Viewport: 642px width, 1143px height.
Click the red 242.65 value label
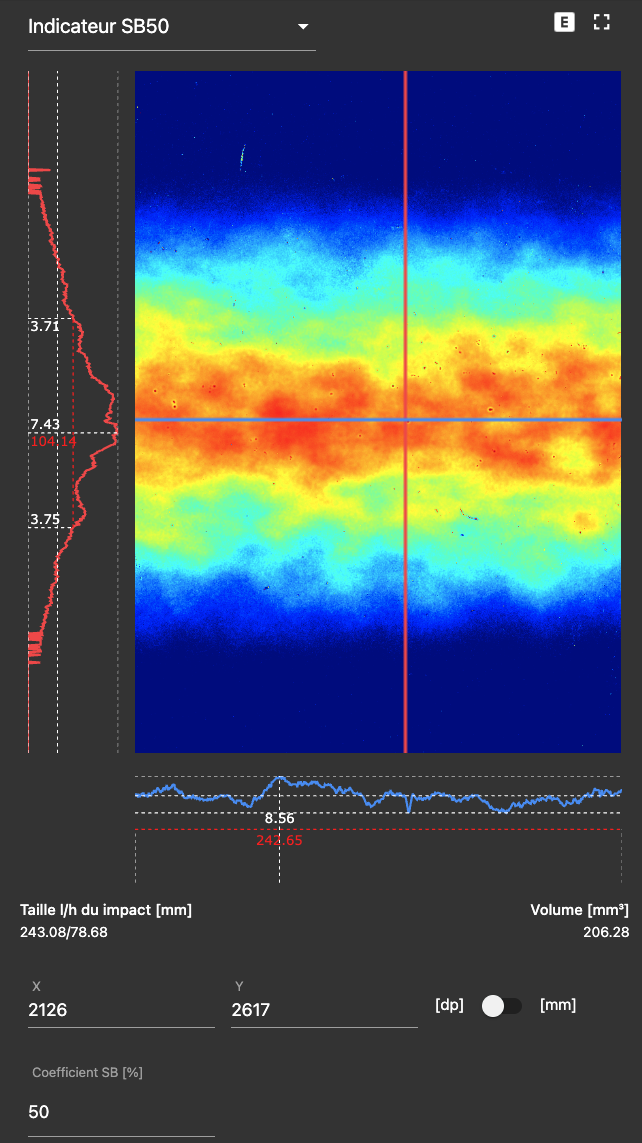(279, 840)
